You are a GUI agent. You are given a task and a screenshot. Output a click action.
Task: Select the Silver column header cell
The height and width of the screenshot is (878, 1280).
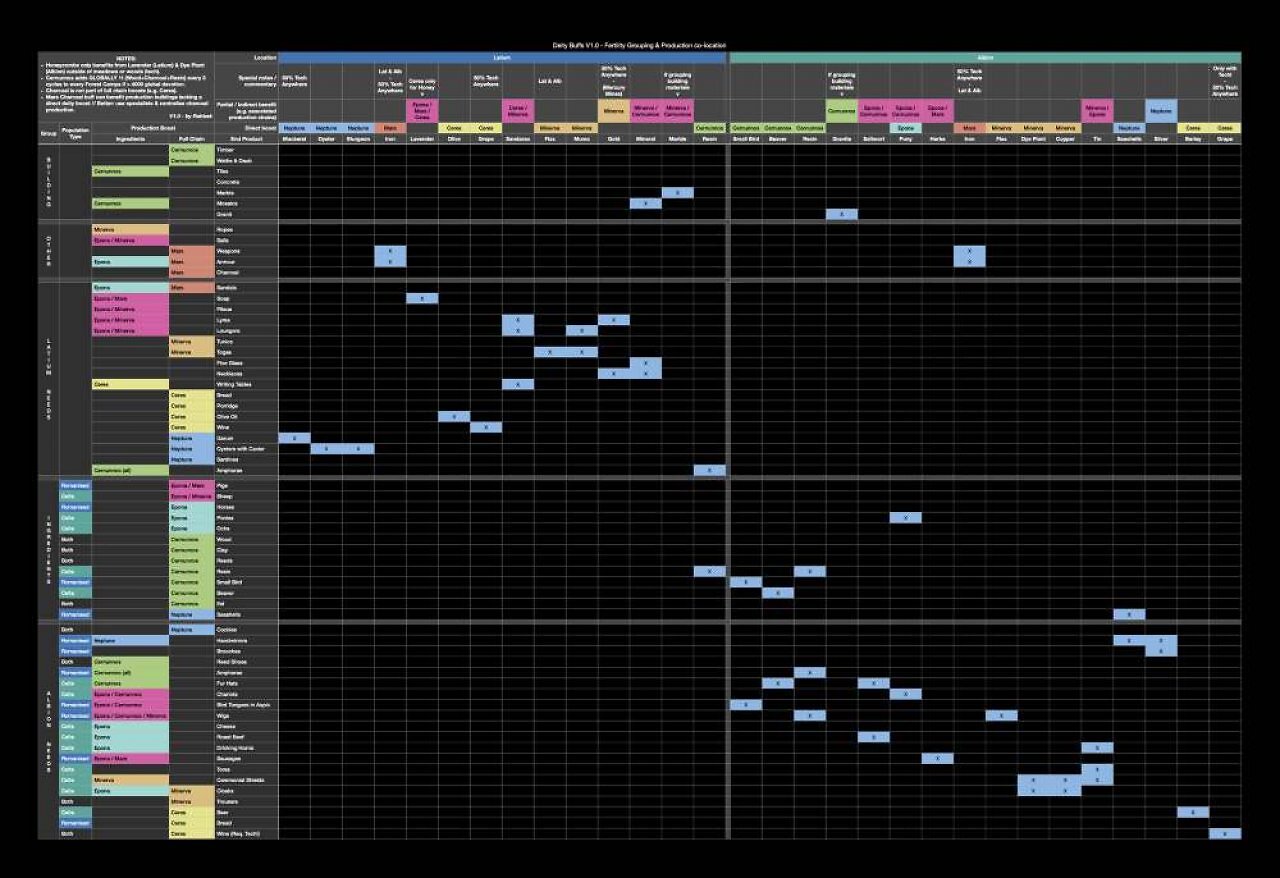(x=1161, y=139)
